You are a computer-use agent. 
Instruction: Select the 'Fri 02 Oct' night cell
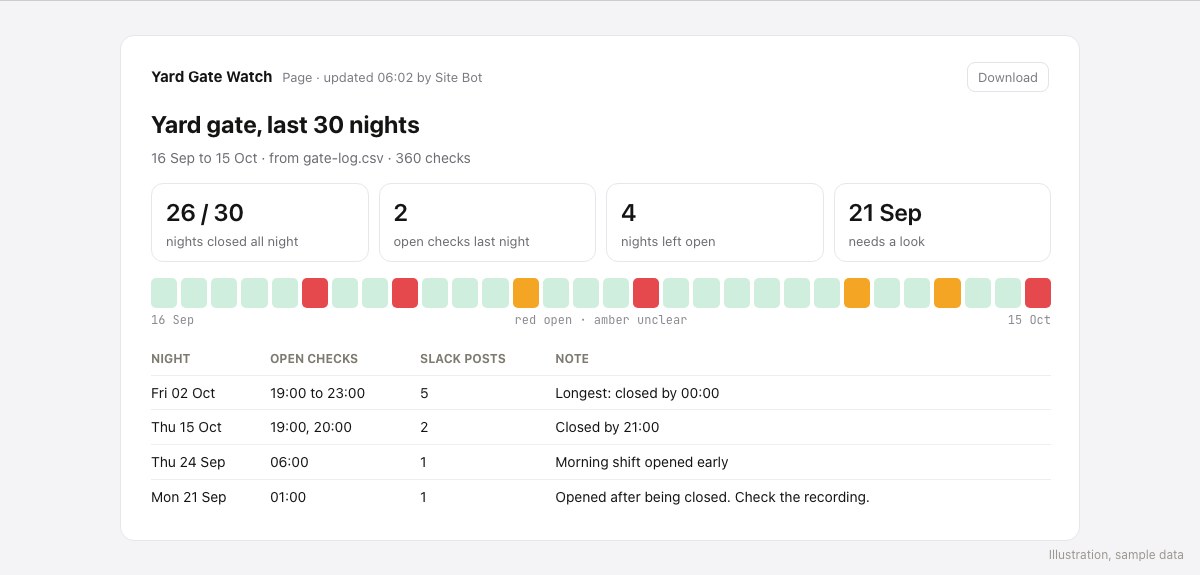183,393
